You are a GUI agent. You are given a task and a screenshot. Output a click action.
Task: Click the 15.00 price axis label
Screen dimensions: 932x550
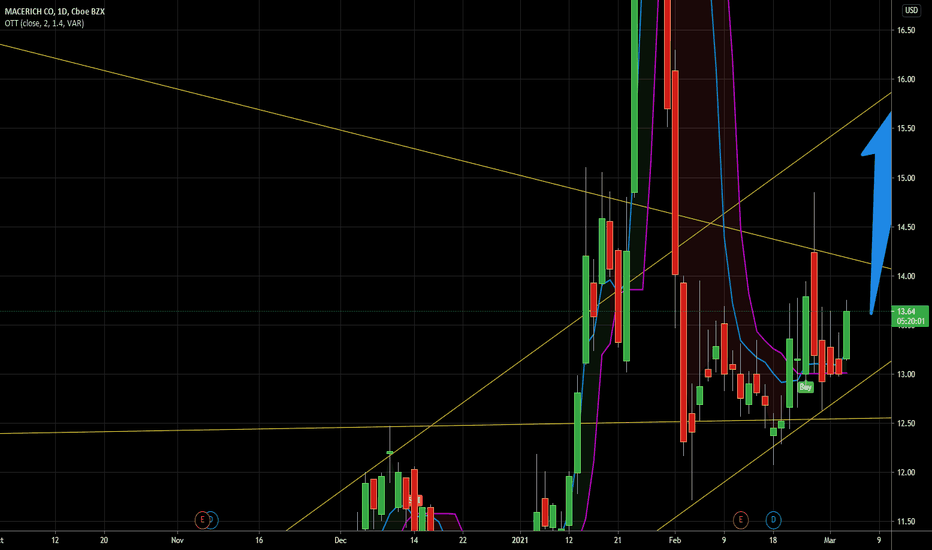(906, 178)
